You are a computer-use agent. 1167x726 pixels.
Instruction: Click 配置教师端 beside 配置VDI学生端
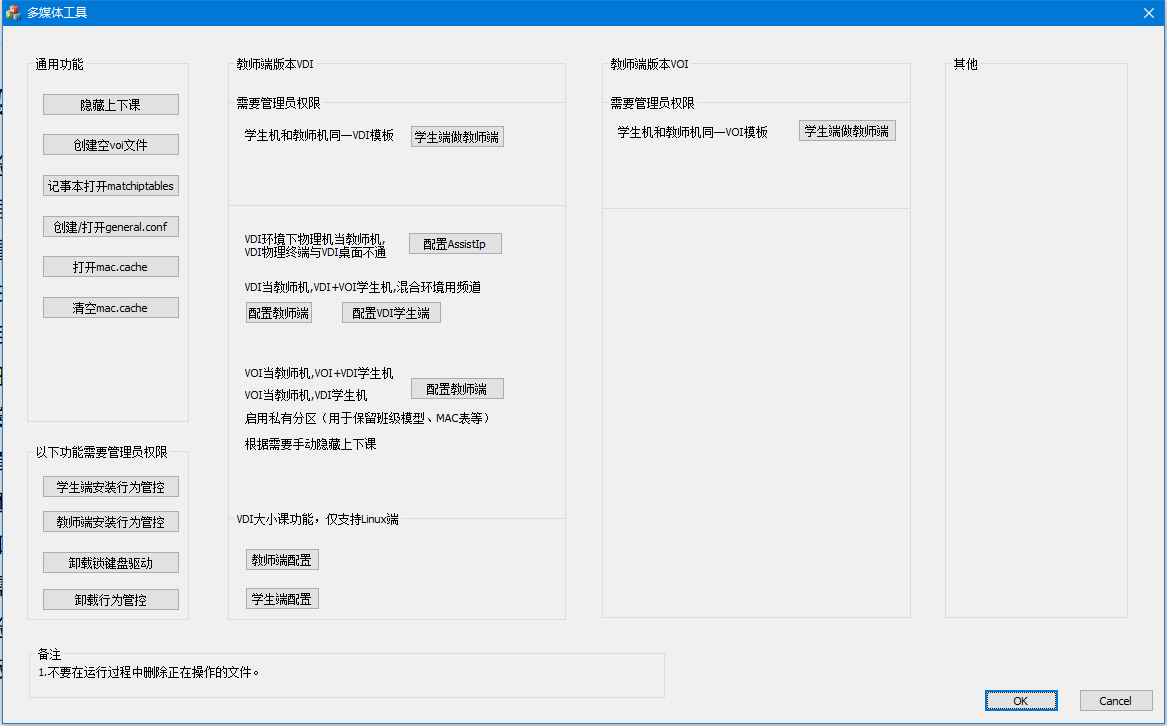point(279,313)
